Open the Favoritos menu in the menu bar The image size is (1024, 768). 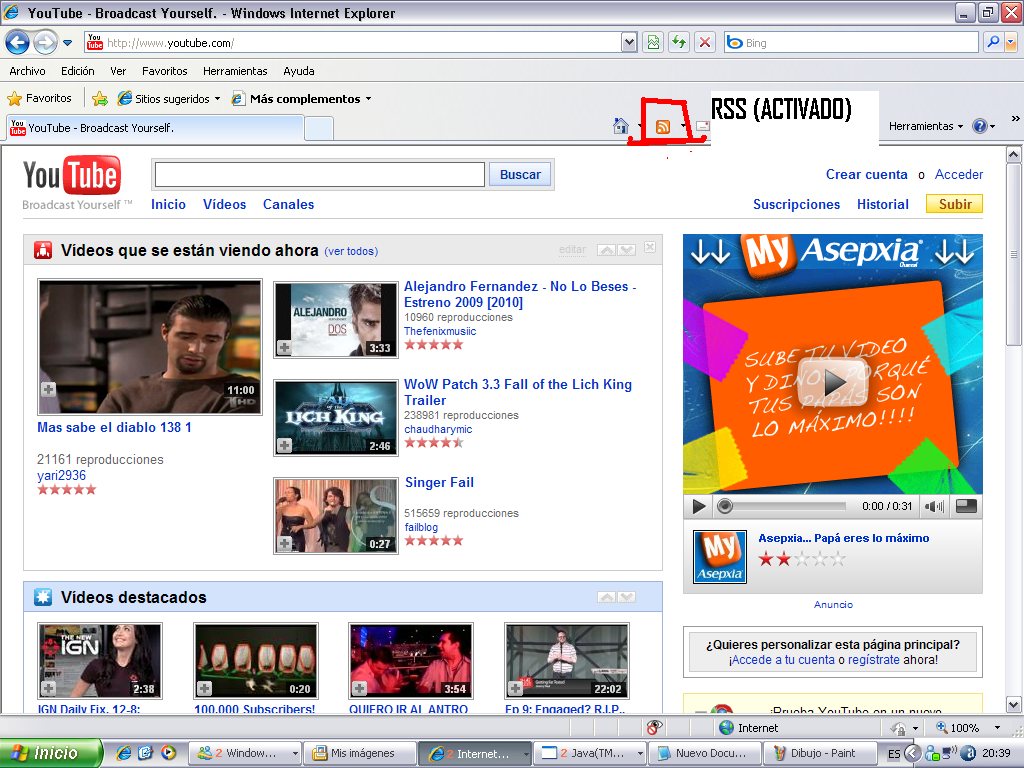[164, 71]
